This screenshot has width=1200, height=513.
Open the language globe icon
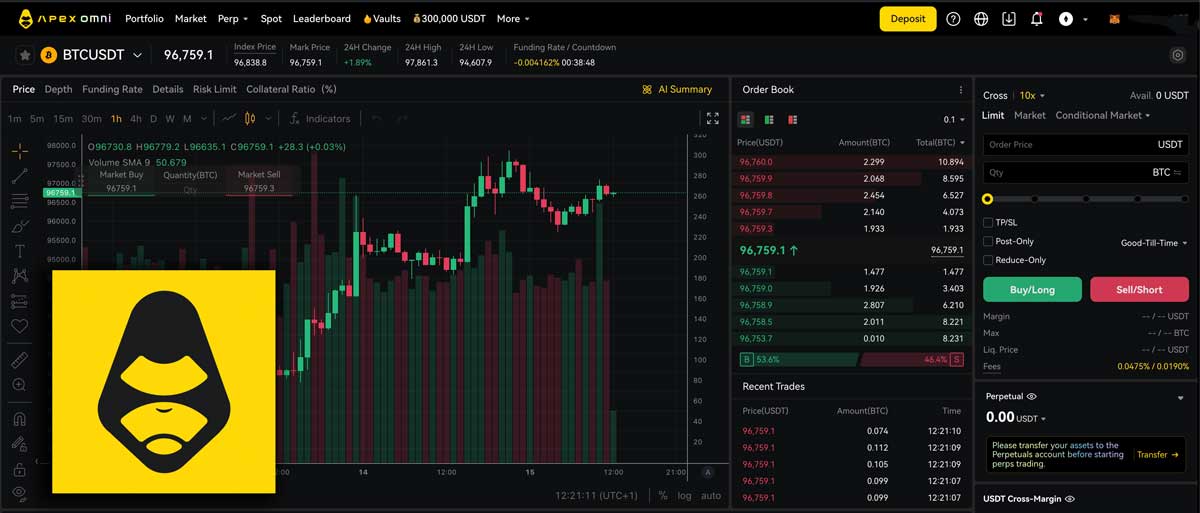(x=981, y=19)
